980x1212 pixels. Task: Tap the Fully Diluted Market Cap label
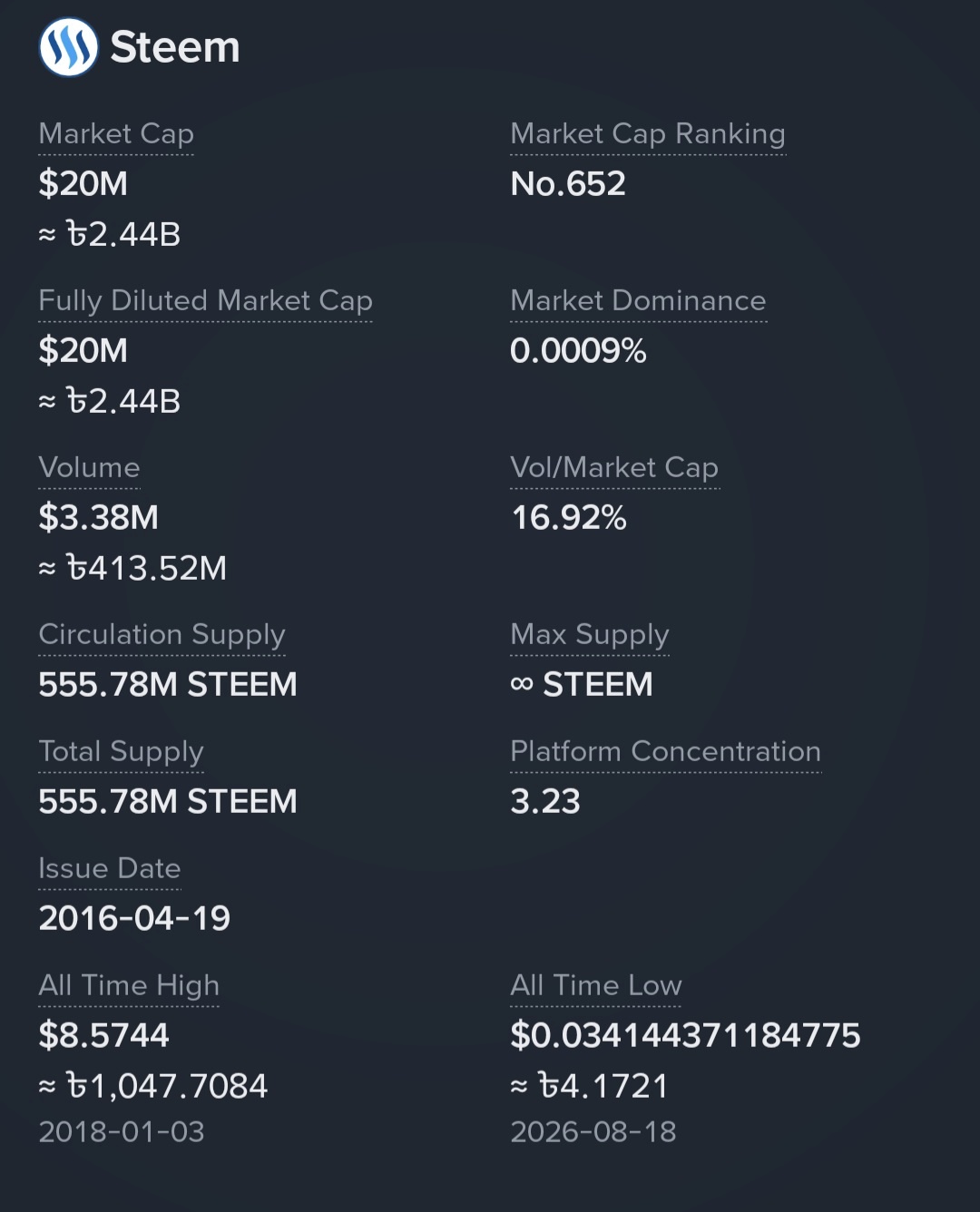(x=205, y=301)
